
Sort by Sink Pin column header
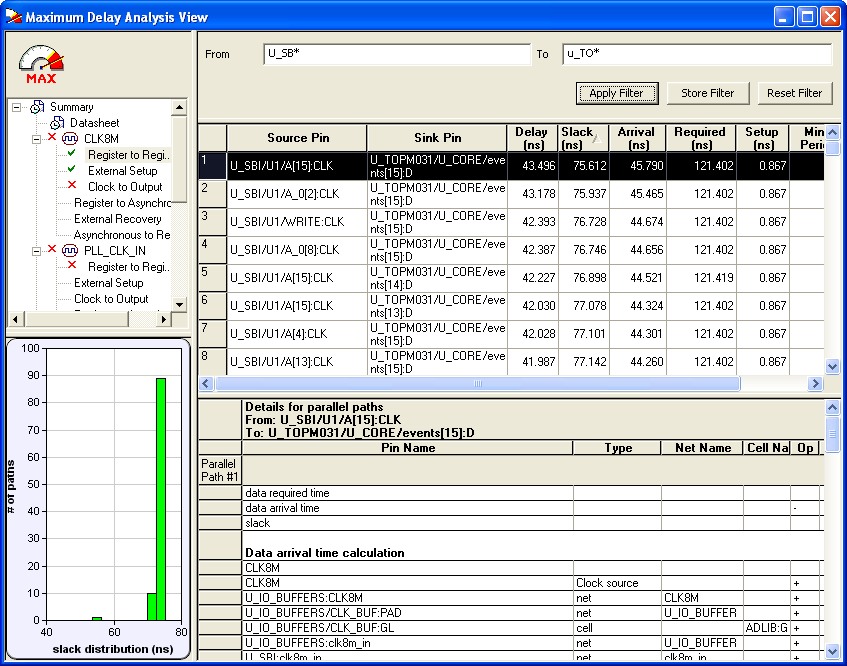[x=437, y=138]
